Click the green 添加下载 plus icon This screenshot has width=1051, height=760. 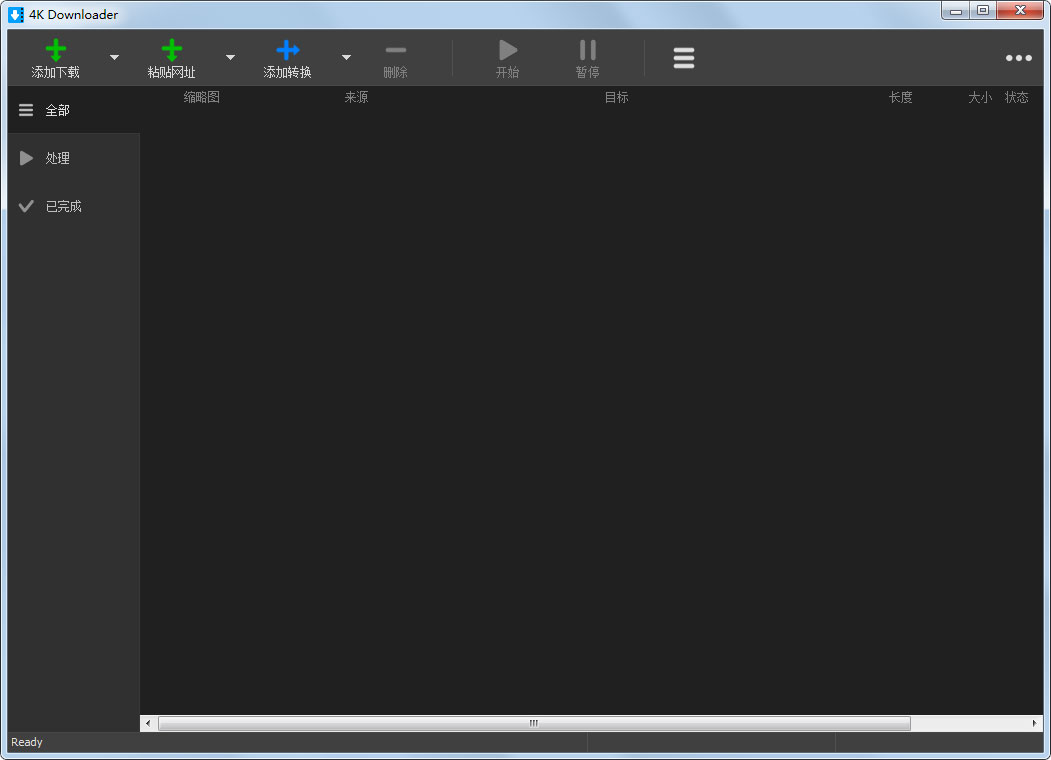pyautogui.click(x=56, y=50)
